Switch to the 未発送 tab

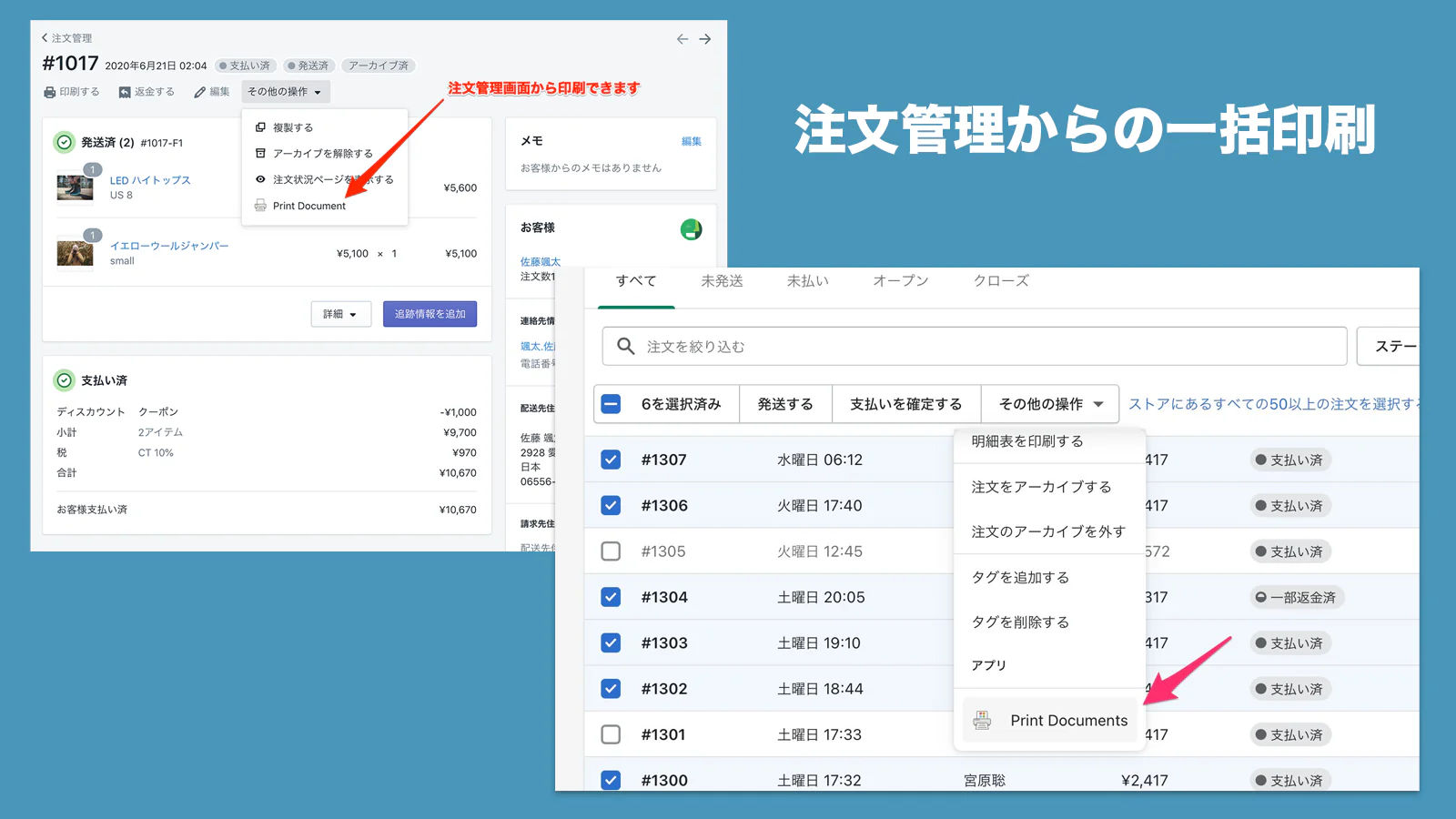(x=722, y=281)
